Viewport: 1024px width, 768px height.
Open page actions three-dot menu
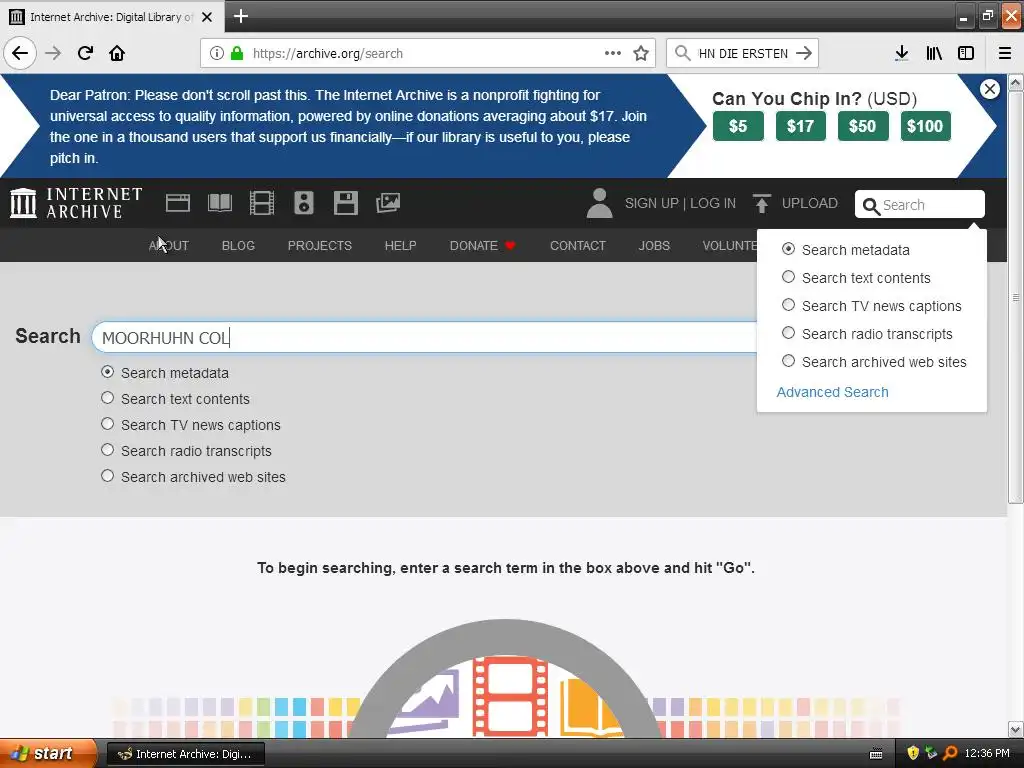[613, 54]
